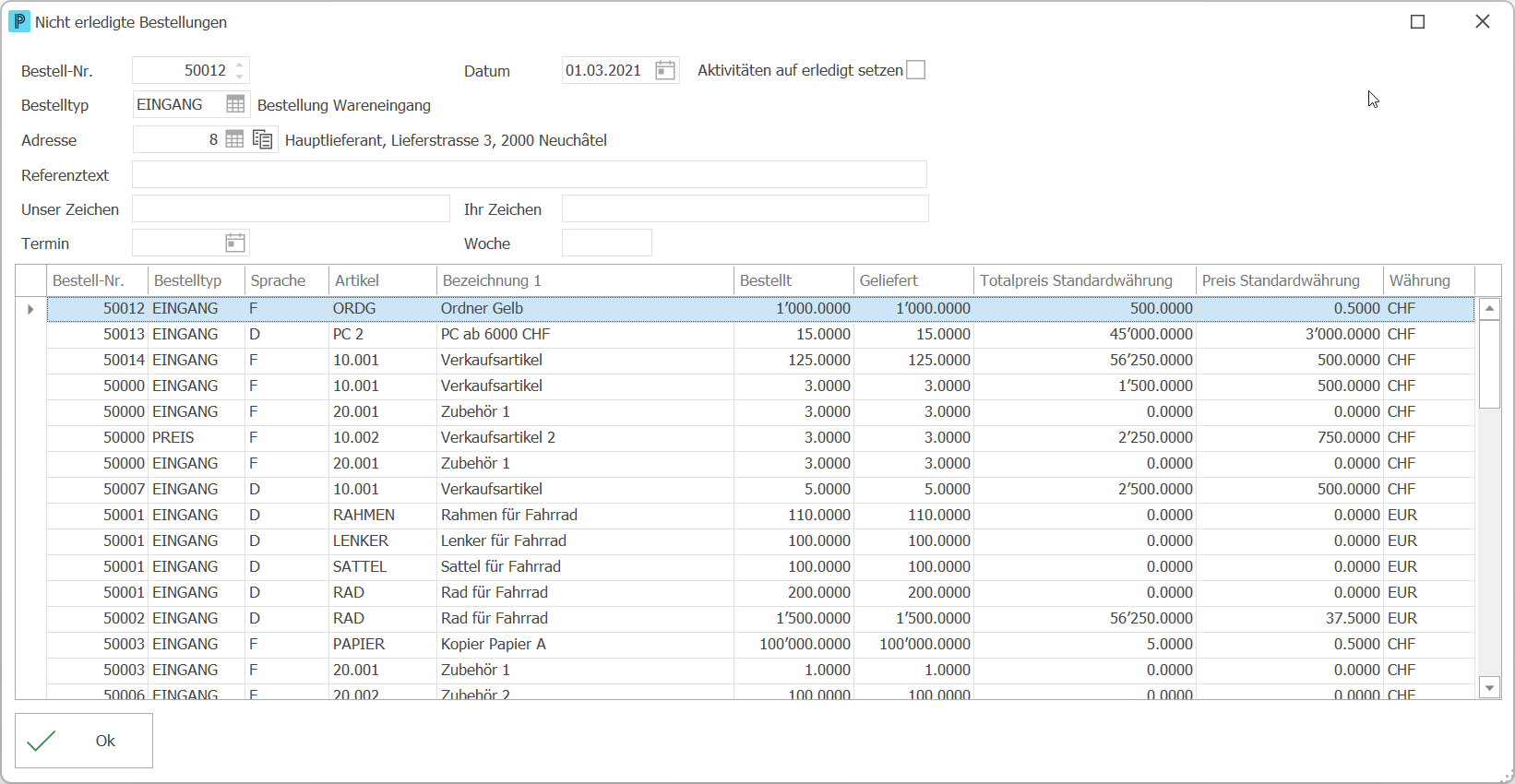The image size is (1515, 784).
Task: Click the application P logo in title bar
Action: coord(19,21)
